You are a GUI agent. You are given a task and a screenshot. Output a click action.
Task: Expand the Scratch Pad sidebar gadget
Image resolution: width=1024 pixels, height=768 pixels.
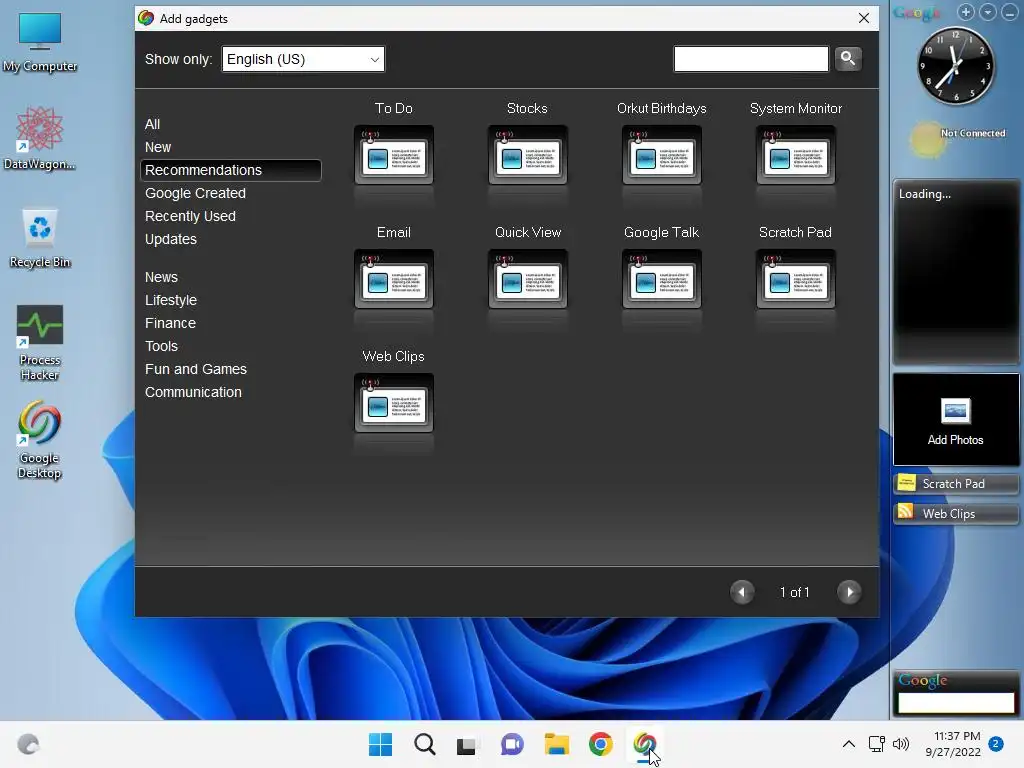[x=955, y=484]
